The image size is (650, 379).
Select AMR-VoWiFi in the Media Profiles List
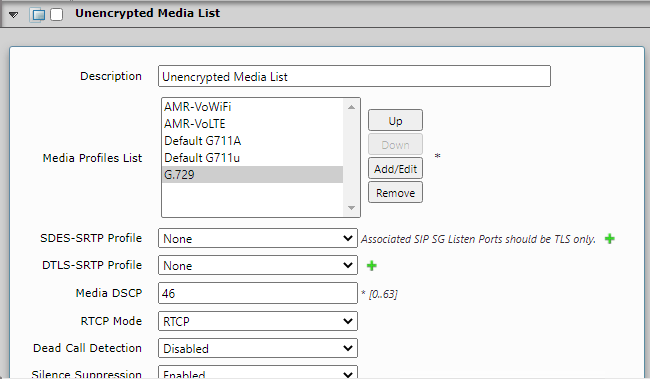coord(253,107)
